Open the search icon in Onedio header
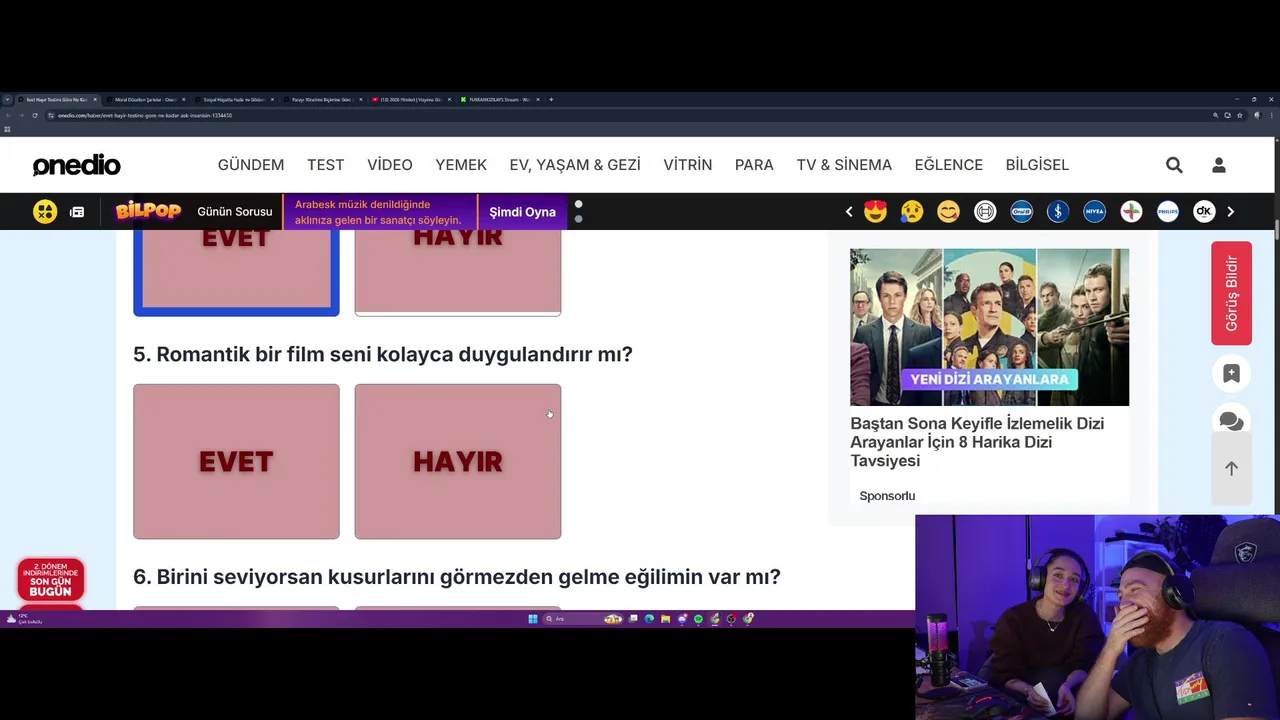Image resolution: width=1280 pixels, height=720 pixels. coord(1174,165)
